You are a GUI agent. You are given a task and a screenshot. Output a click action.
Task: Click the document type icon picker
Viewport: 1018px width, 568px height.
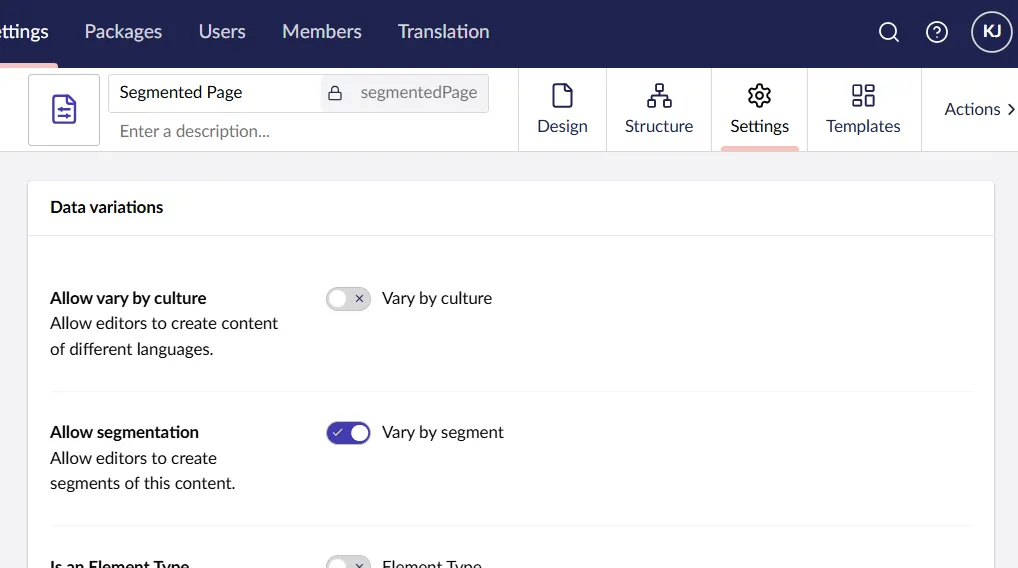pyautogui.click(x=64, y=110)
